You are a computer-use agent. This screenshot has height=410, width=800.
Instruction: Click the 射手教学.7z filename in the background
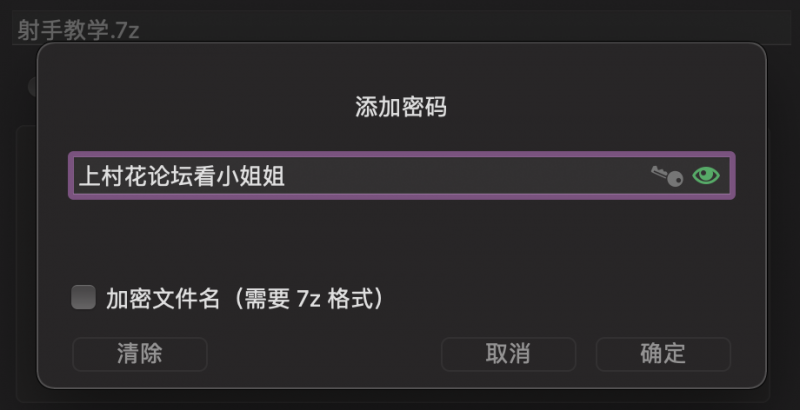78,29
